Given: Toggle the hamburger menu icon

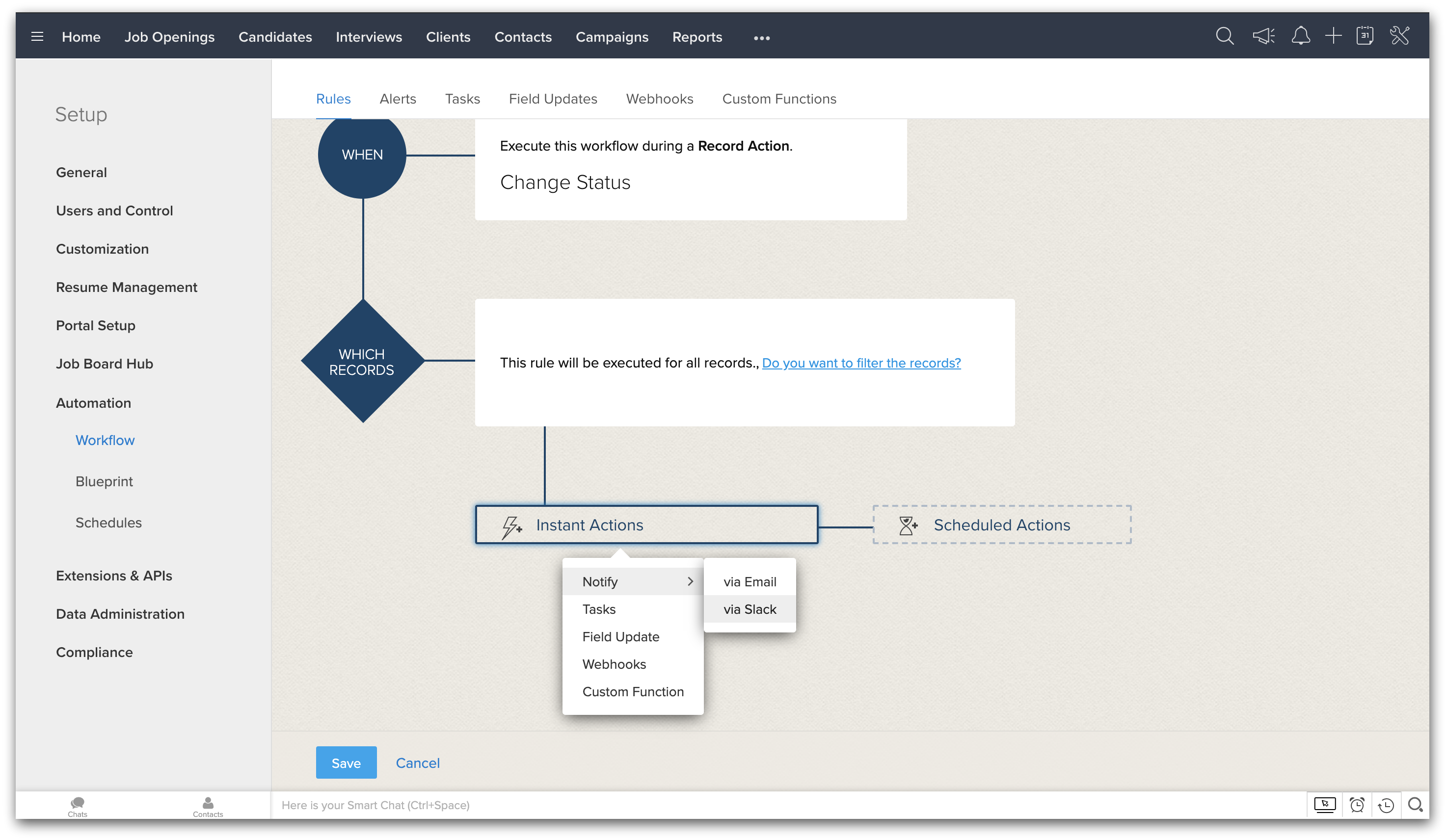Looking at the screenshot, I should coord(37,37).
